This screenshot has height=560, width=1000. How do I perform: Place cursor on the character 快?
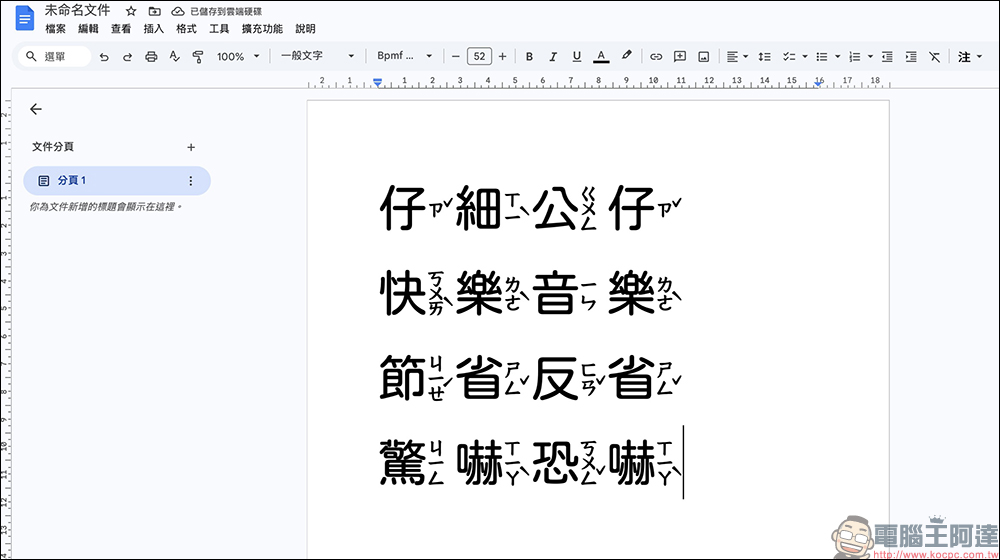pos(402,293)
